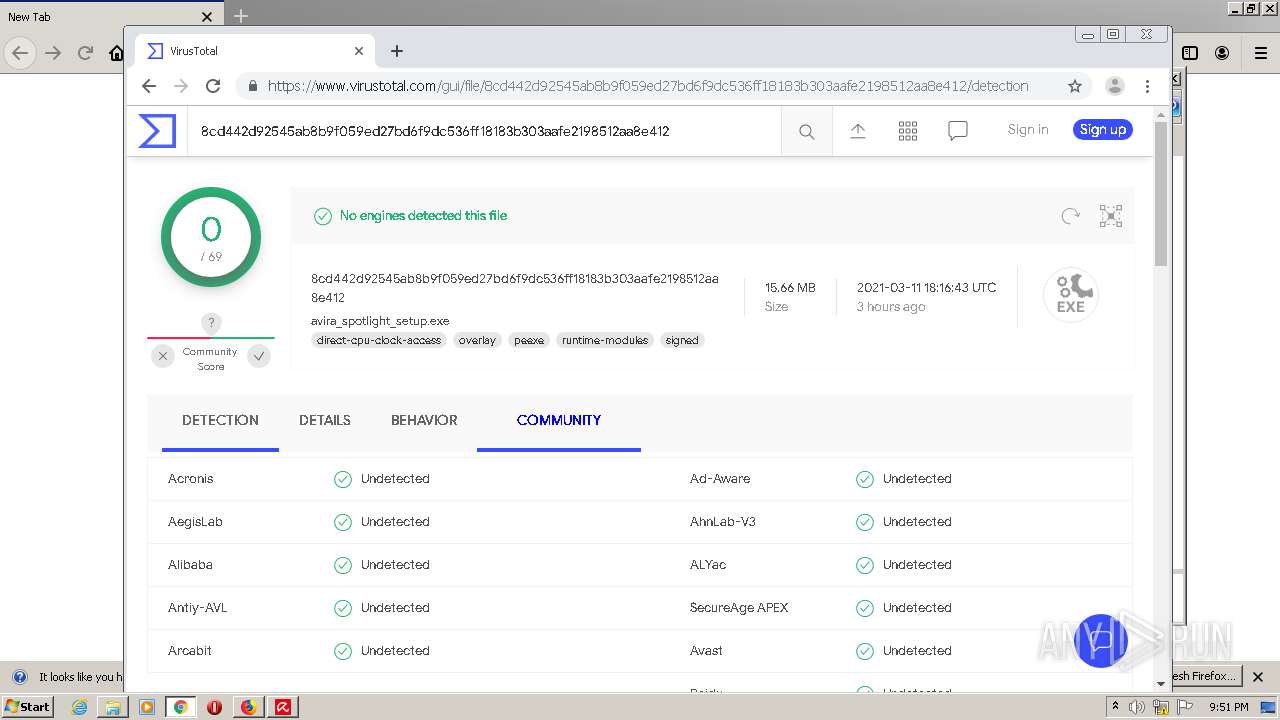Click the upload file icon

858,131
